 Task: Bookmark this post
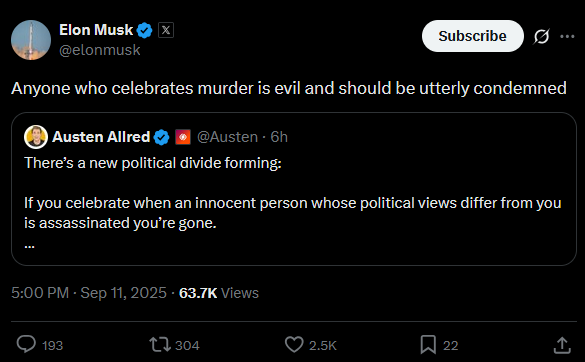428,344
